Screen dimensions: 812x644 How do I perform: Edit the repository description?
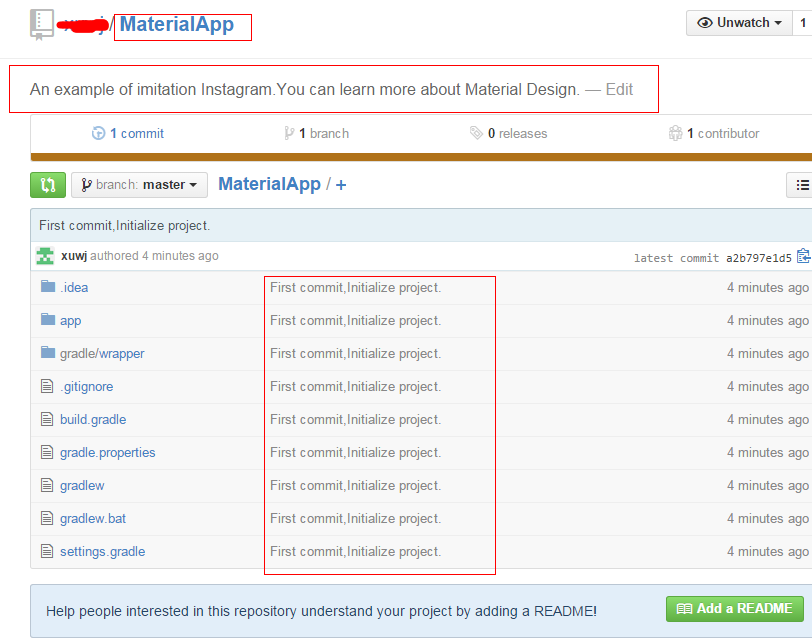pos(619,90)
